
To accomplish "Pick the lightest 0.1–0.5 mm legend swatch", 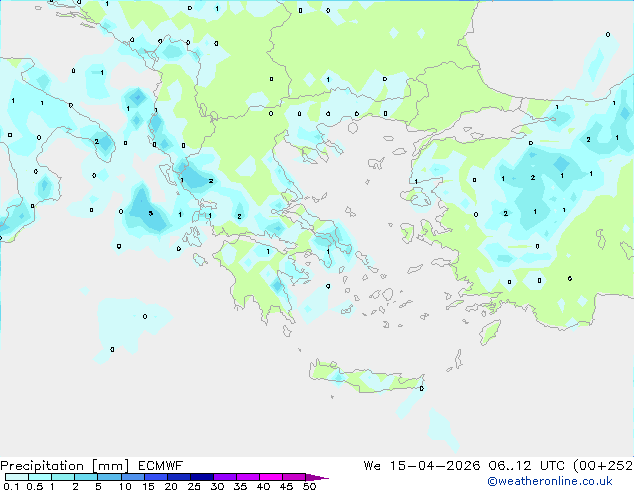I will point(17,477).
